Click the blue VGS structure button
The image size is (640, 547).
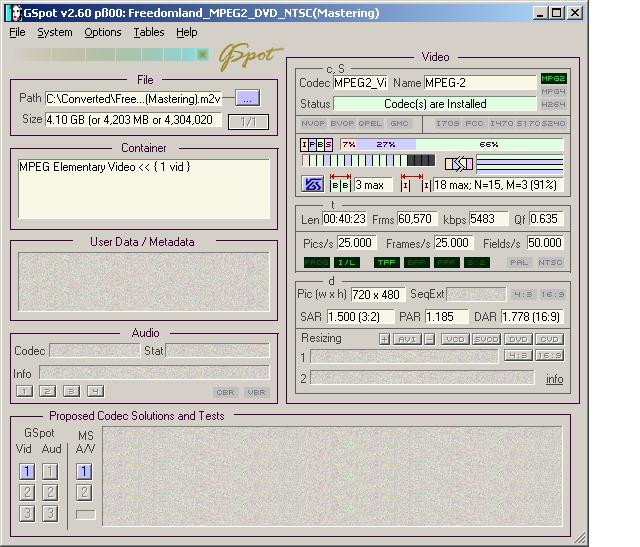313,184
